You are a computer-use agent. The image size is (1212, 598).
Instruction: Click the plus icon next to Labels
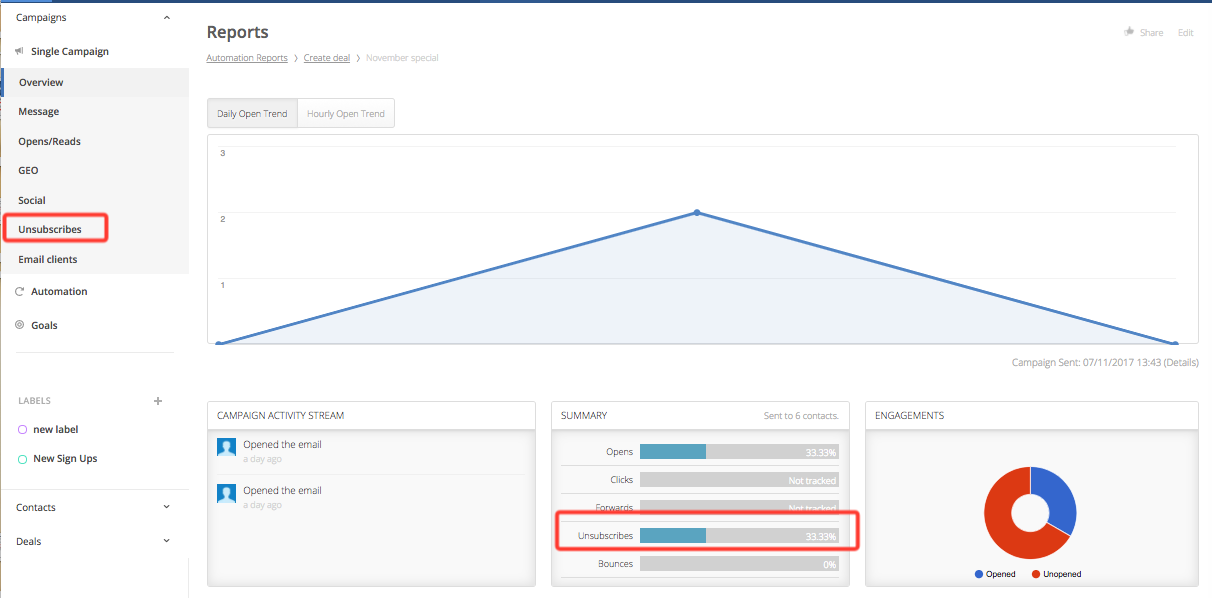(x=157, y=401)
